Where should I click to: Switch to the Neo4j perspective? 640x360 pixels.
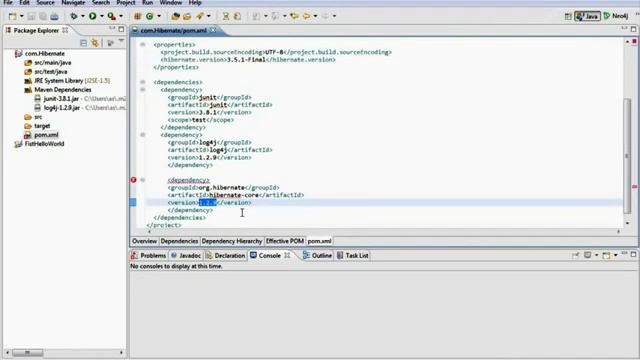click(x=616, y=16)
